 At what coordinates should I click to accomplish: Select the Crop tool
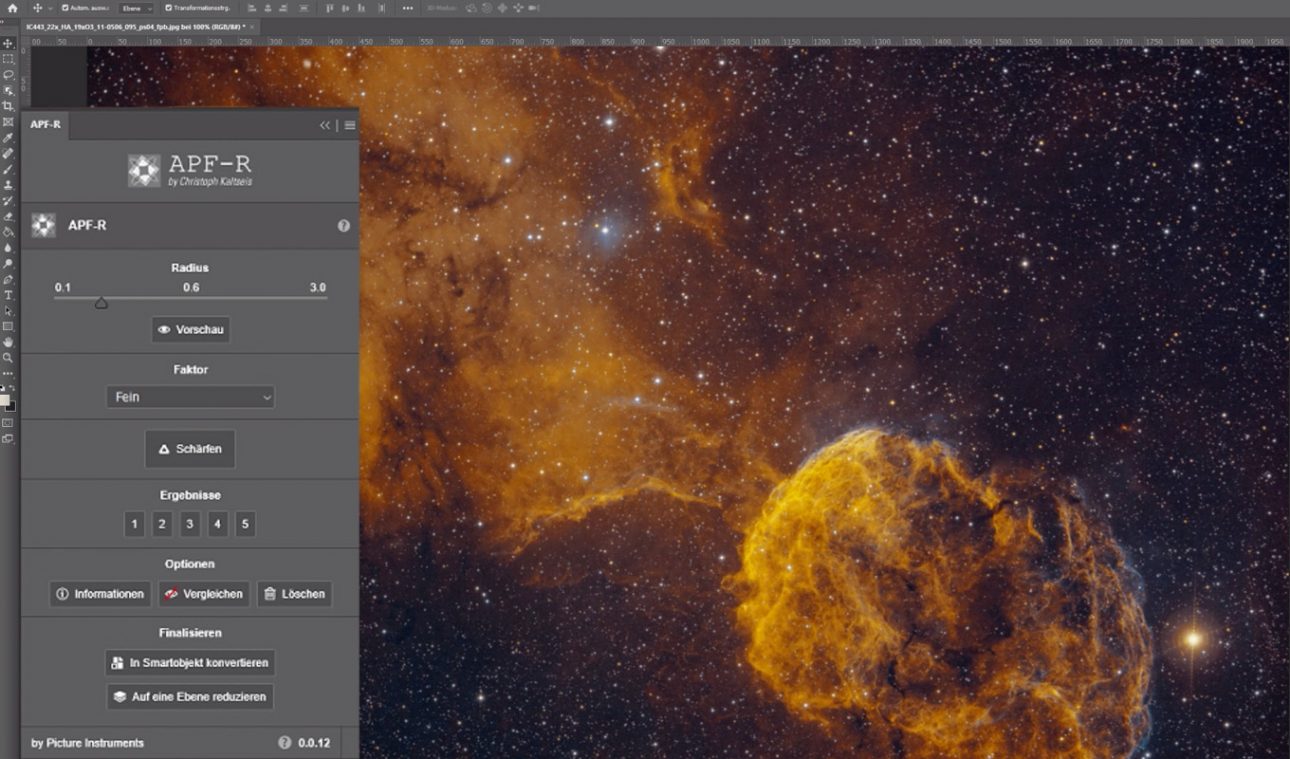coord(8,106)
